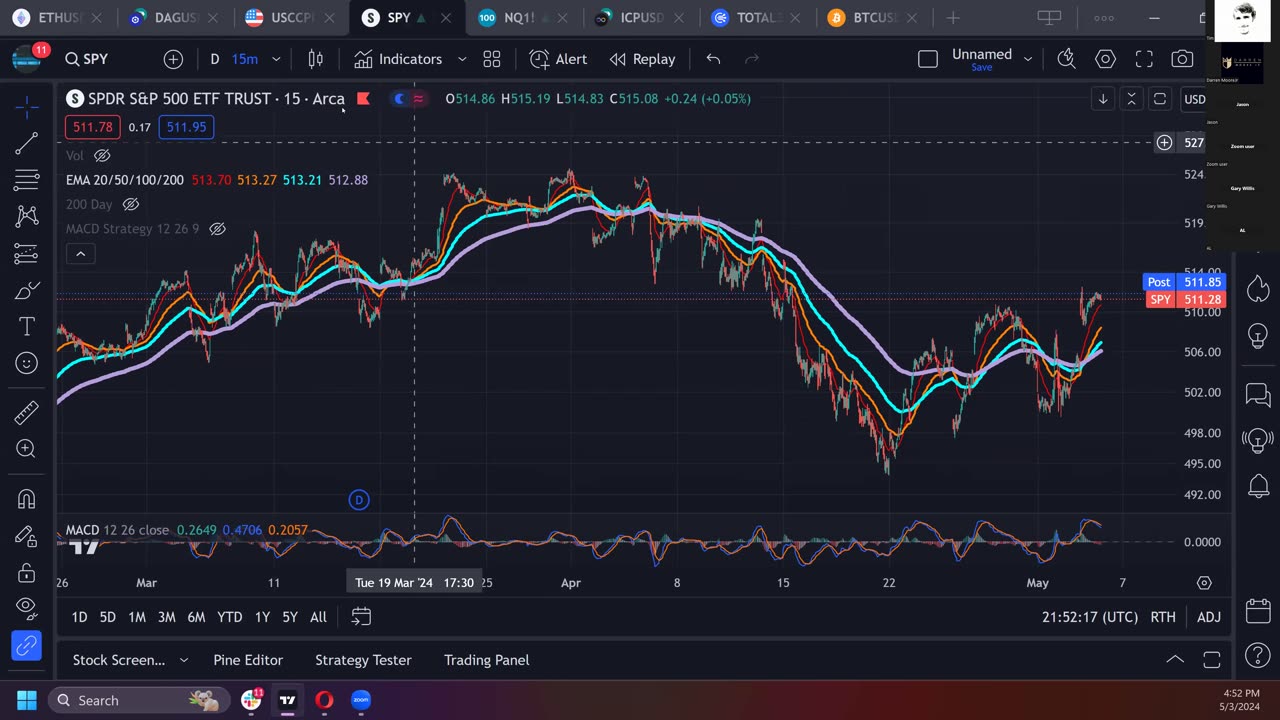Start bar Replay mode

642,59
